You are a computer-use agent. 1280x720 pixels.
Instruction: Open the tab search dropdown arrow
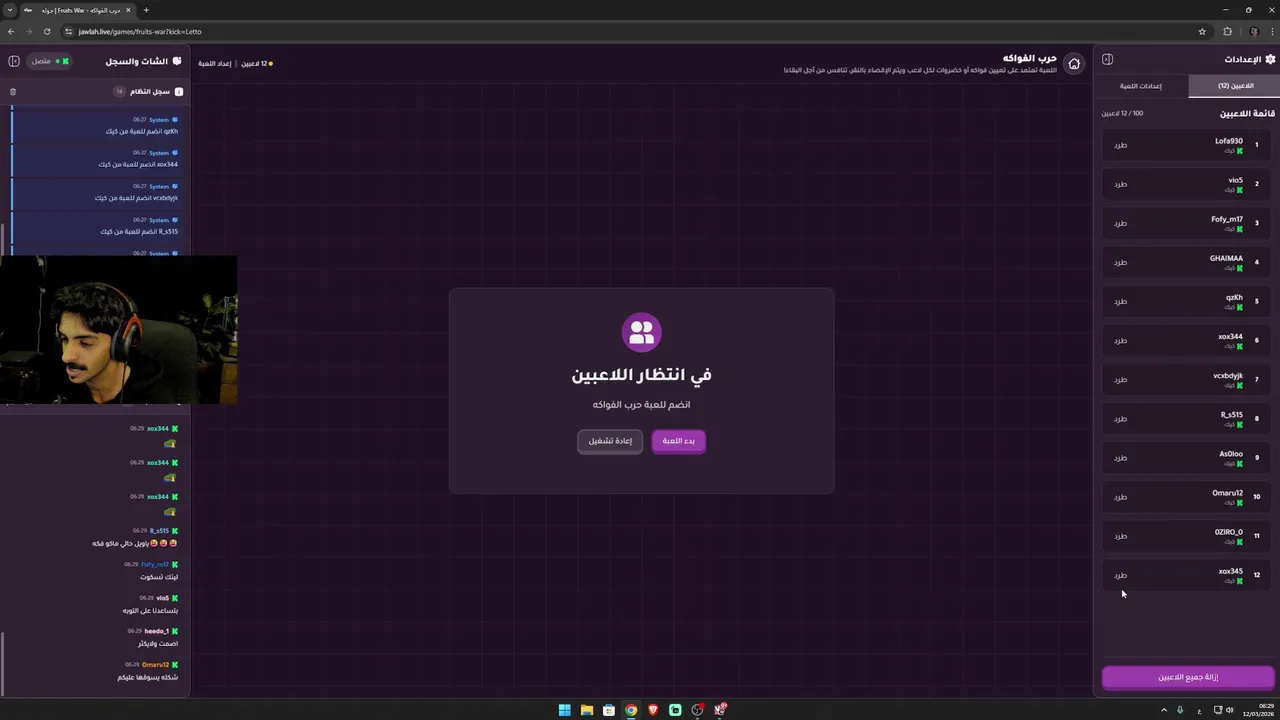(10, 10)
